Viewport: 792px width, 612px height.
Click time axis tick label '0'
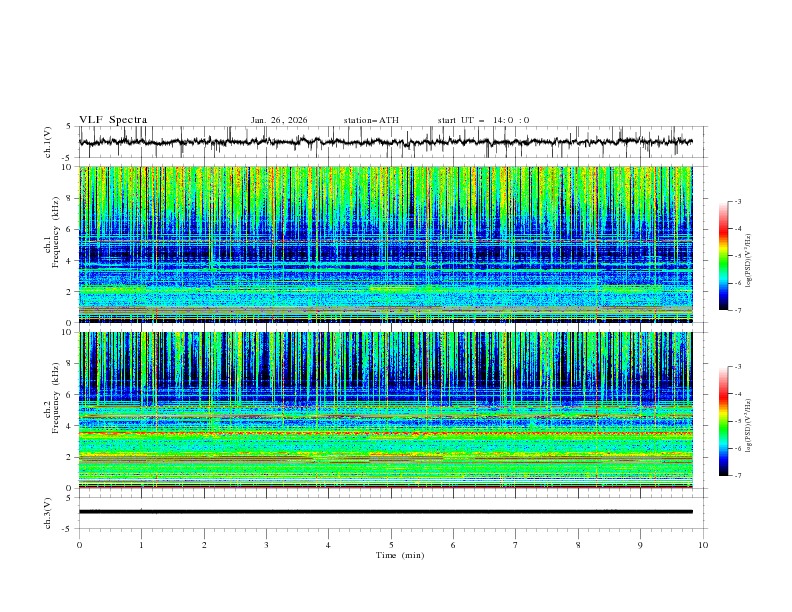click(79, 545)
